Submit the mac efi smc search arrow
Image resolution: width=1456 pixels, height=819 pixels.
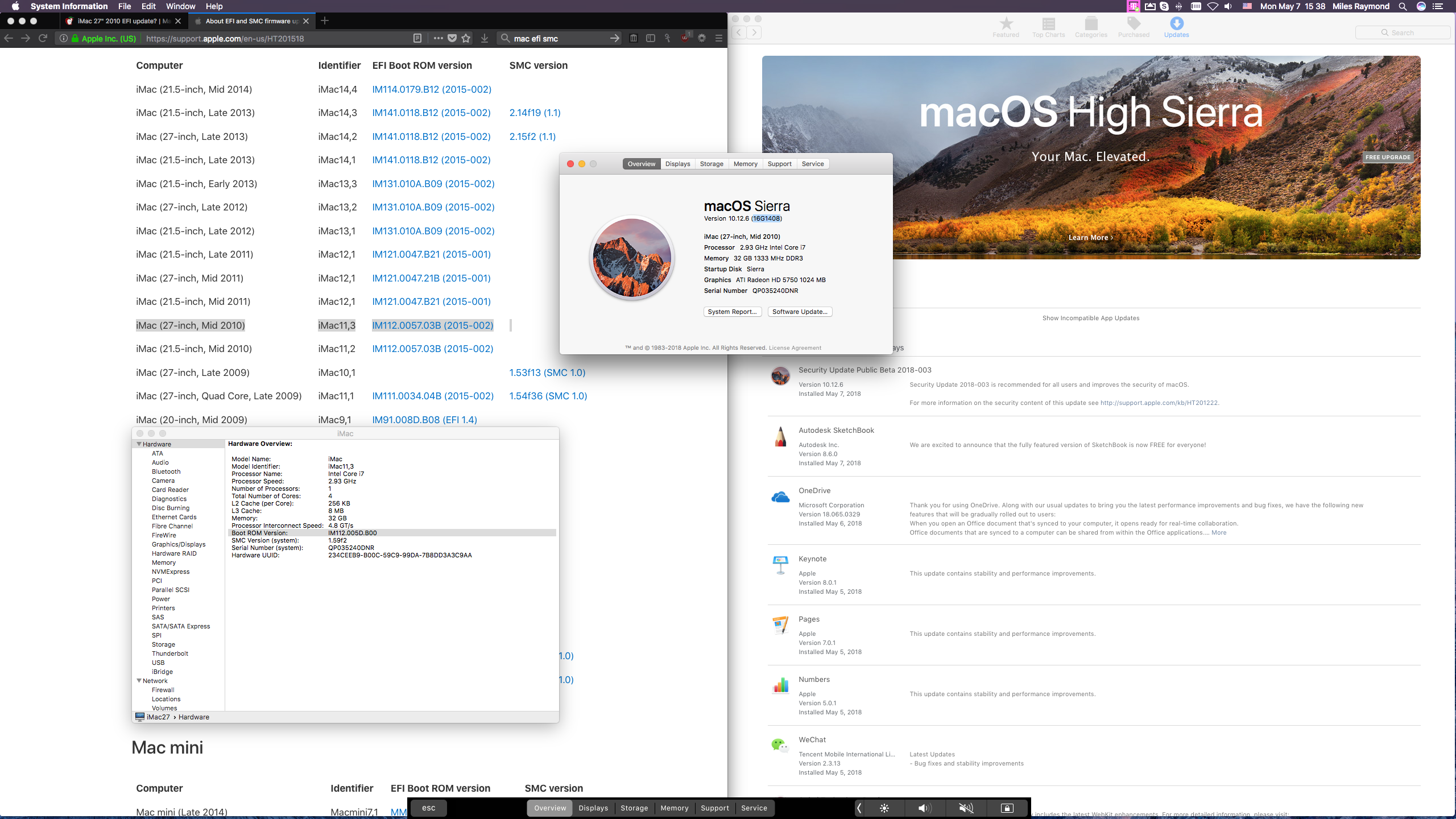(x=615, y=38)
